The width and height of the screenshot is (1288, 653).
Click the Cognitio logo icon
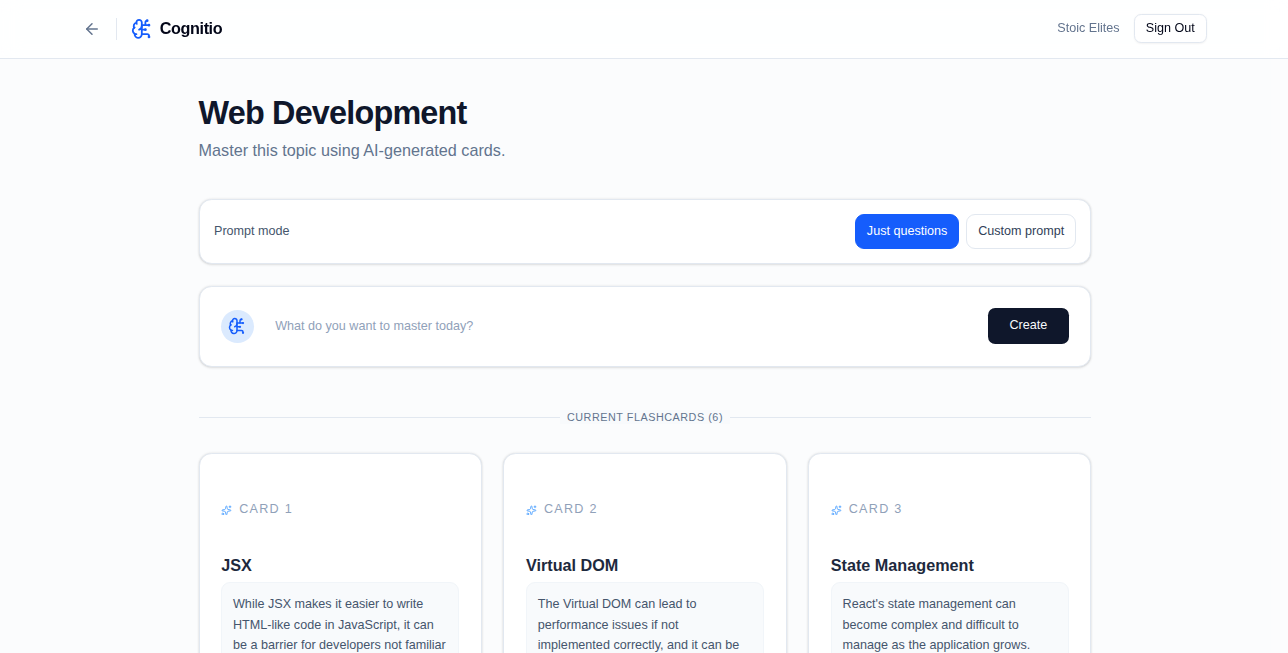(x=141, y=28)
